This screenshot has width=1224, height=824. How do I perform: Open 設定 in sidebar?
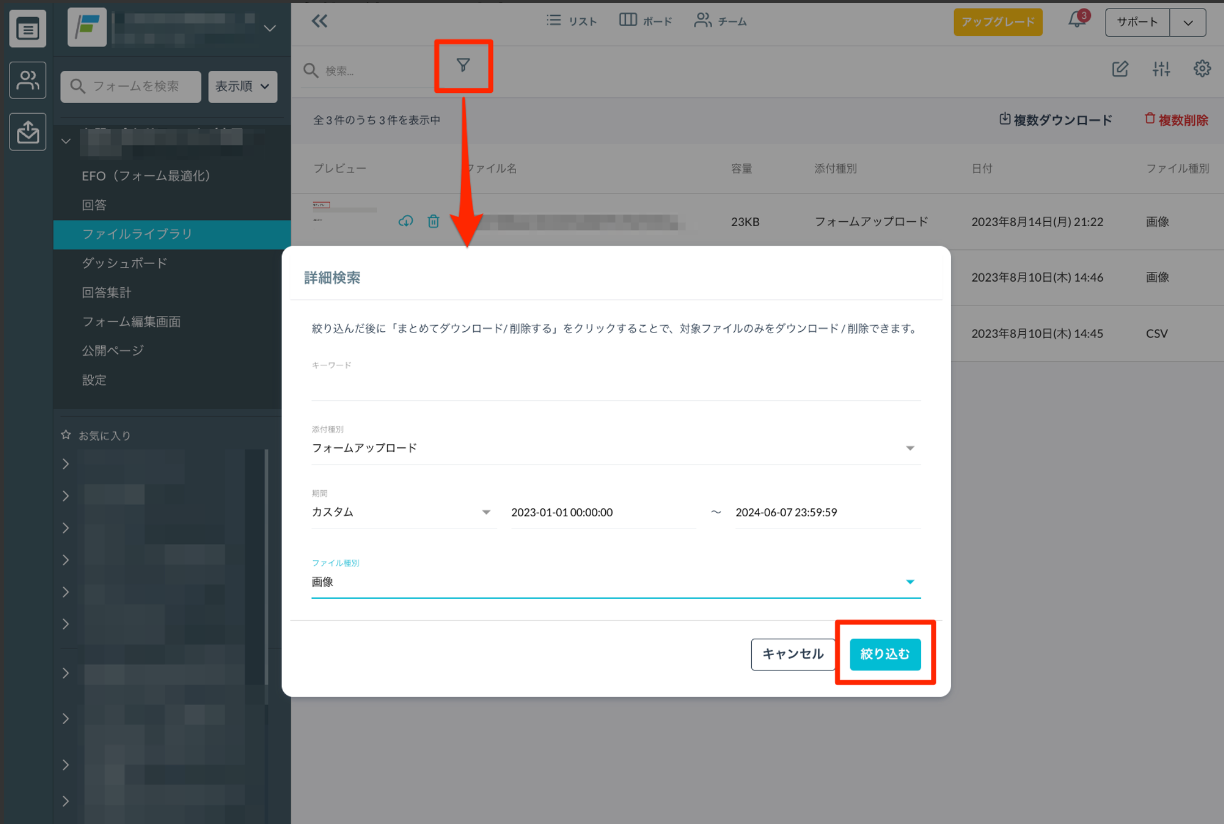point(94,380)
